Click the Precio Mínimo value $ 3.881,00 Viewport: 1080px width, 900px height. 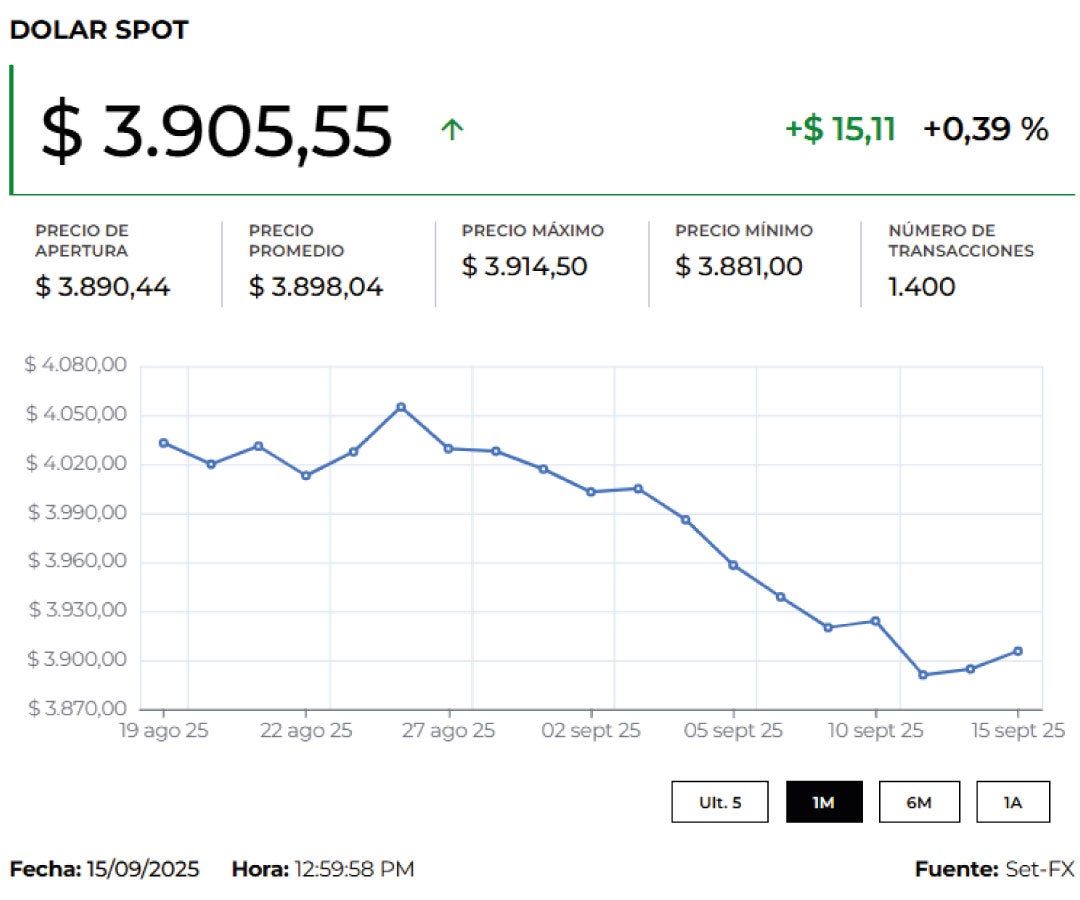[738, 266]
